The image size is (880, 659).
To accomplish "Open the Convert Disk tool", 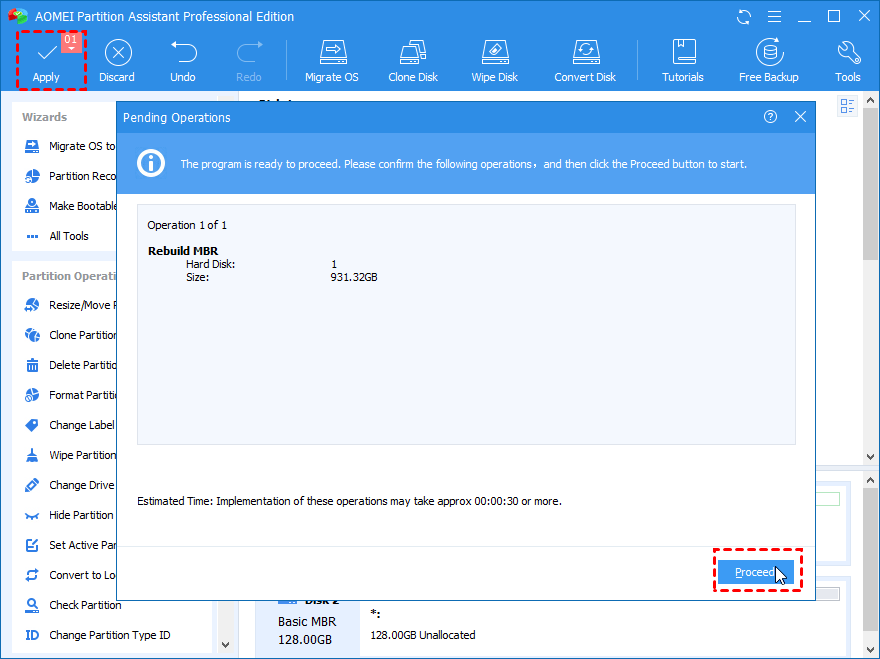I will tap(585, 53).
